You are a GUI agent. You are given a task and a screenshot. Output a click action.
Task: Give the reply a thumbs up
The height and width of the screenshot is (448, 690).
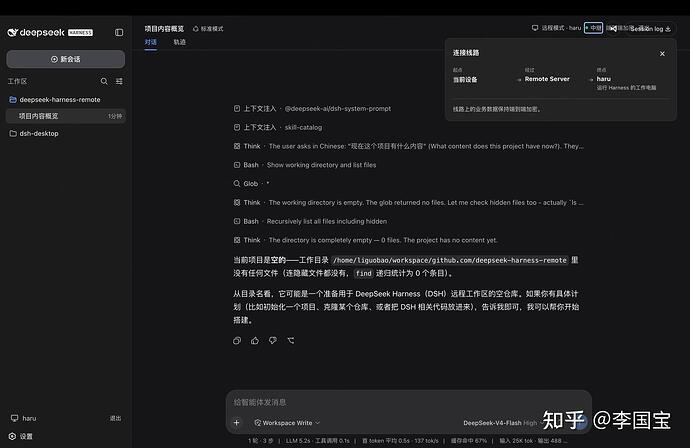(255, 341)
